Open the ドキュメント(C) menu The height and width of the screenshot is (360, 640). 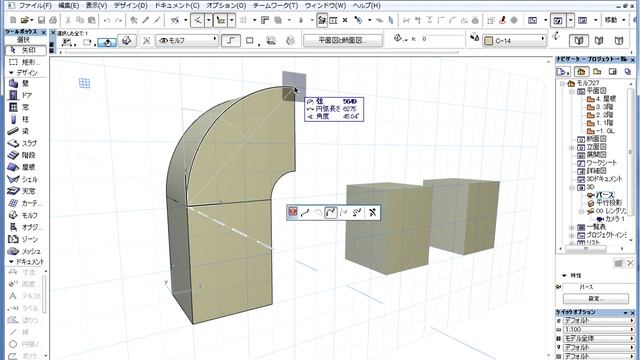point(177,6)
